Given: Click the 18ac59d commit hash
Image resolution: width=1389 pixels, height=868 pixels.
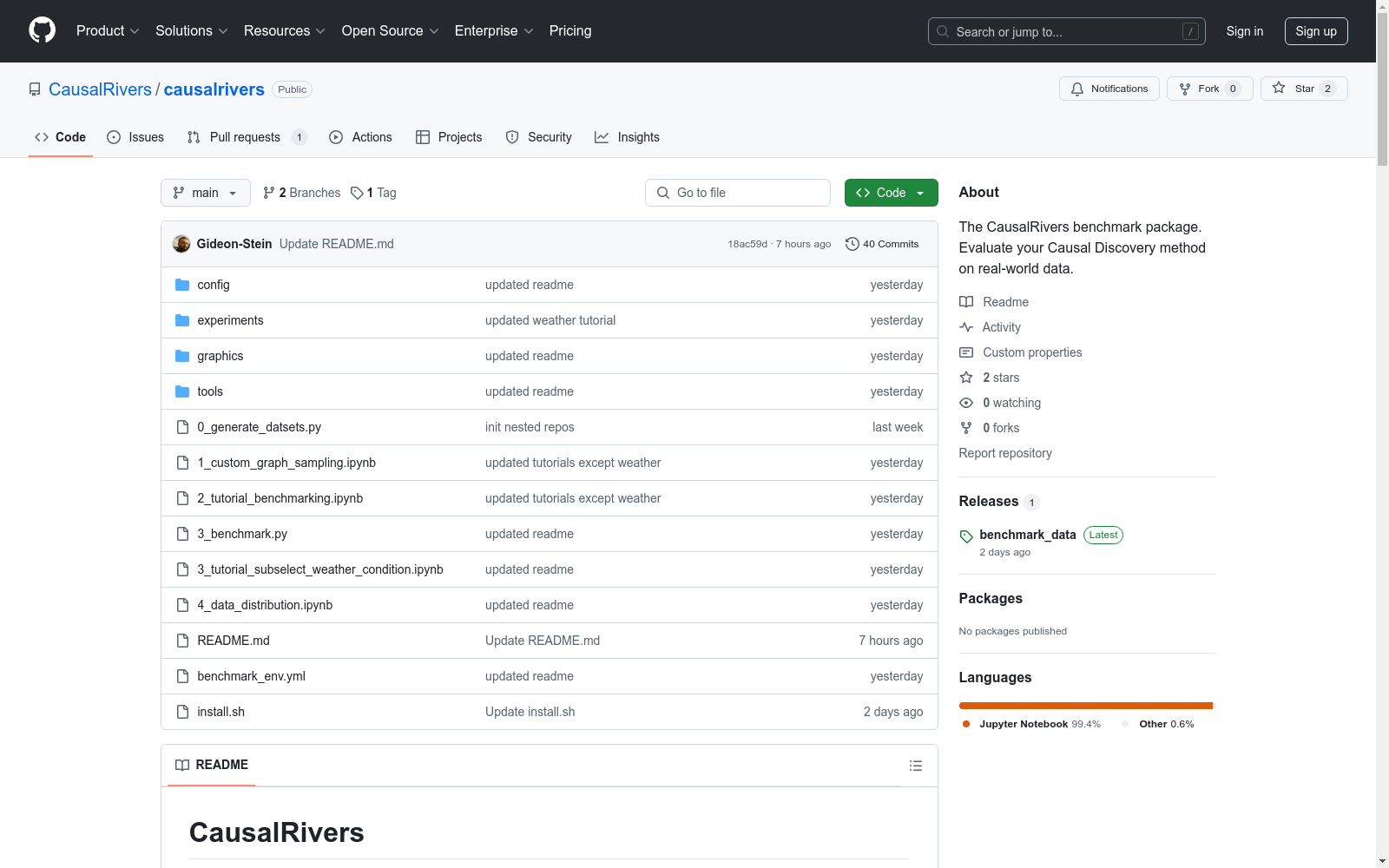Looking at the screenshot, I should pos(747,244).
